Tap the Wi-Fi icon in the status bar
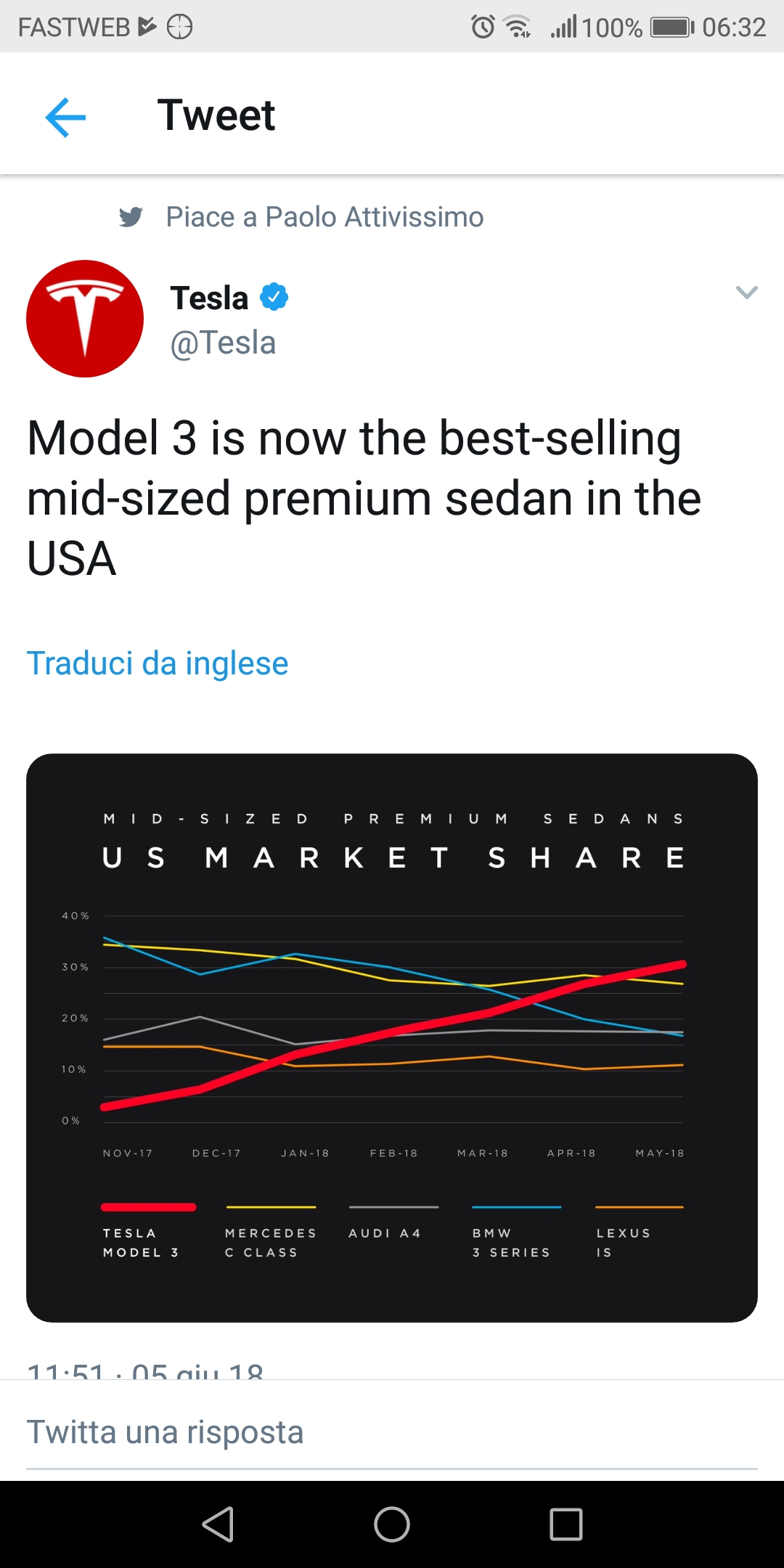The height and width of the screenshot is (1568, 784). tap(515, 27)
